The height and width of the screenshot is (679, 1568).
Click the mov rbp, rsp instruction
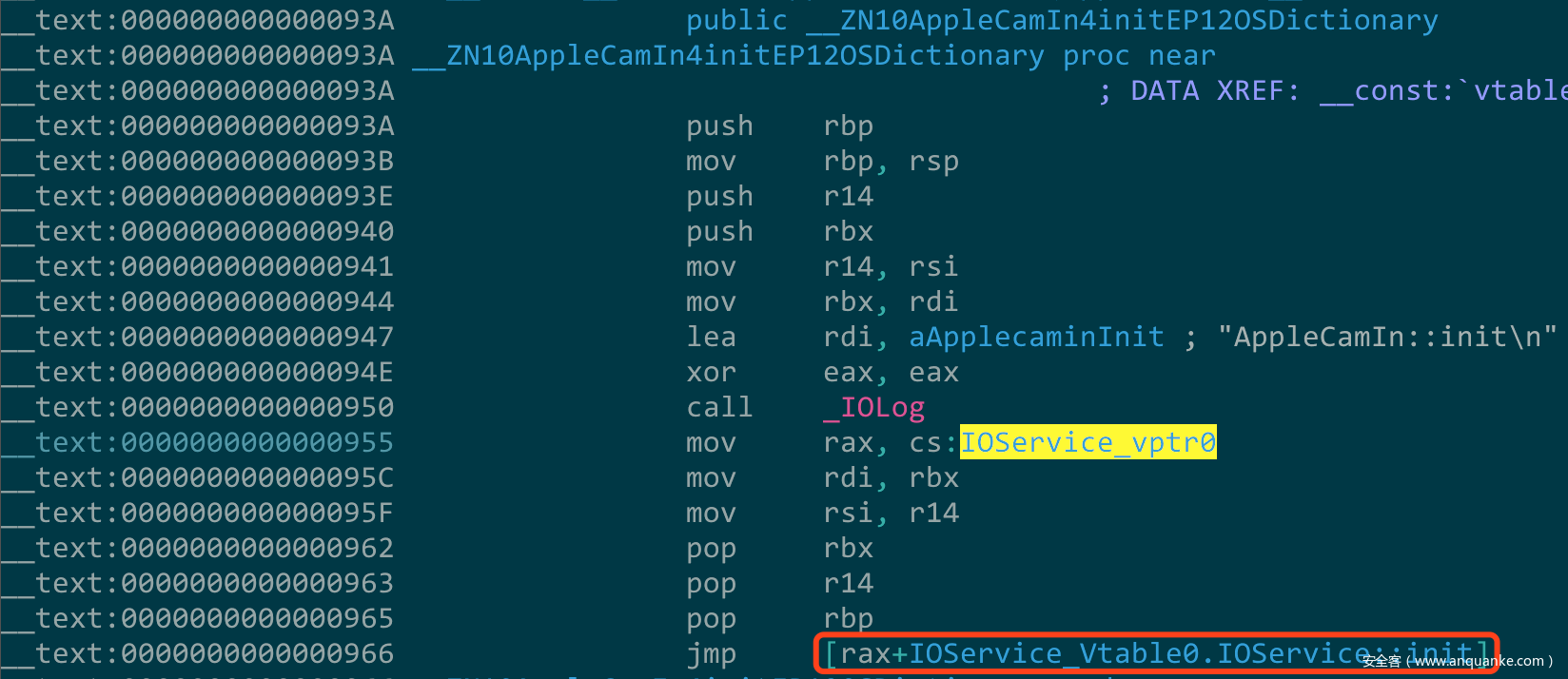click(x=822, y=161)
